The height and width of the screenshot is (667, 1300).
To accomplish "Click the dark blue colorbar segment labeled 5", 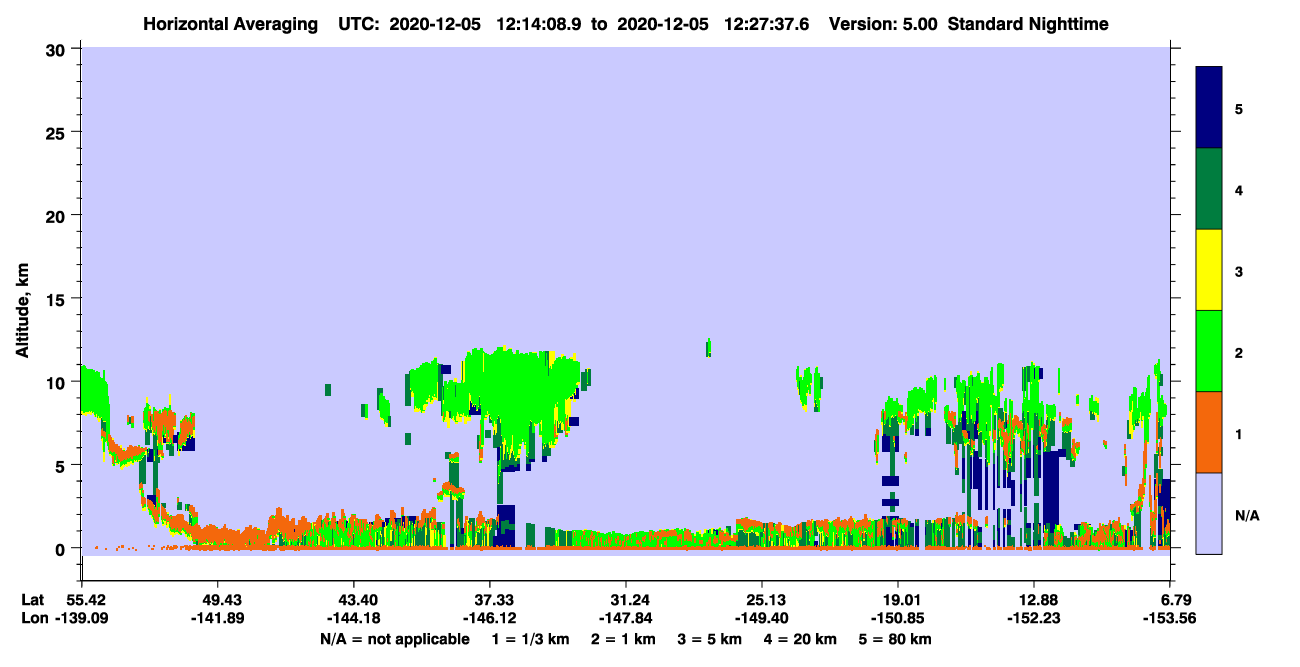I will pyautogui.click(x=1209, y=108).
